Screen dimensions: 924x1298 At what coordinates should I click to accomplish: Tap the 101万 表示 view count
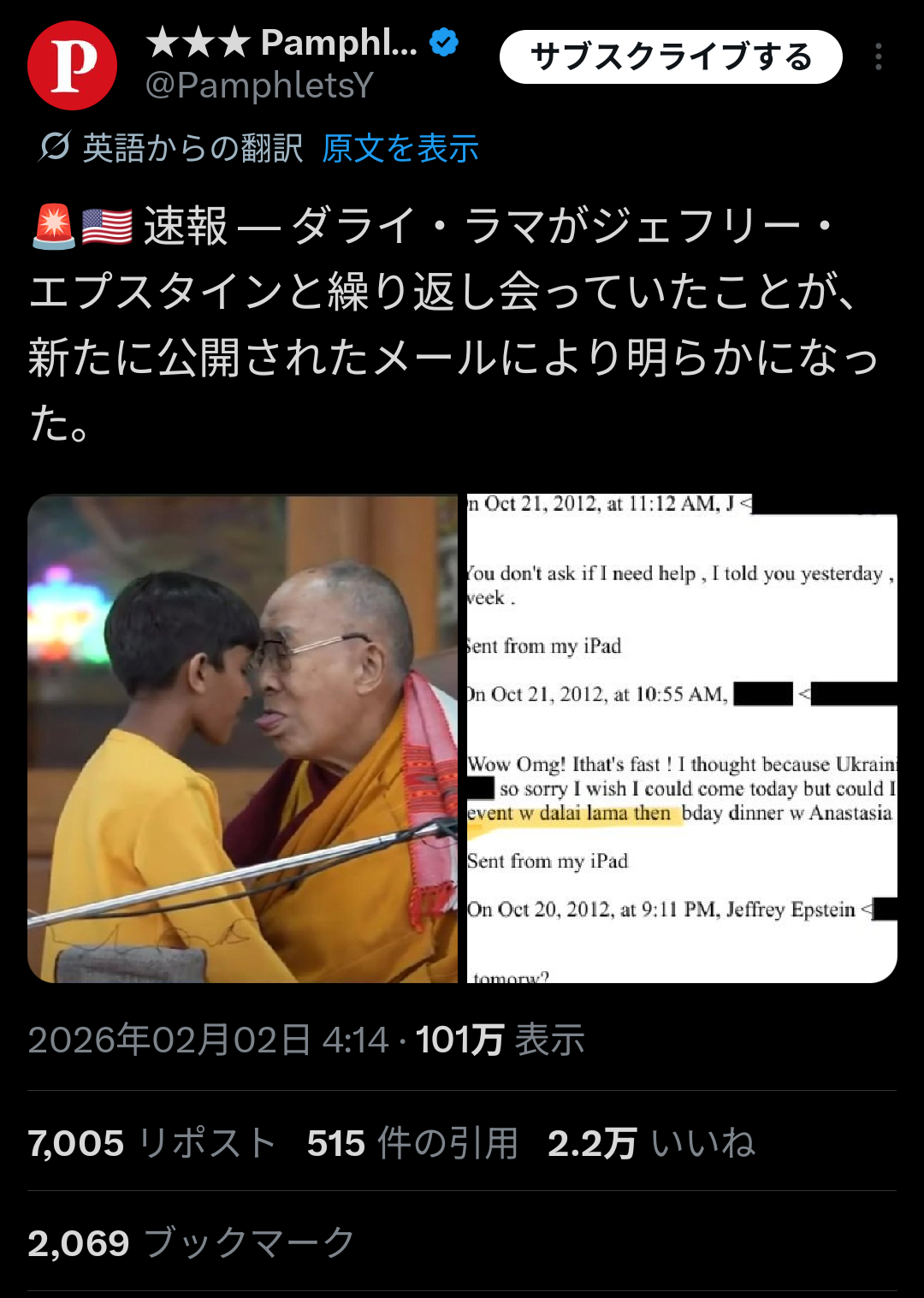point(500,1040)
